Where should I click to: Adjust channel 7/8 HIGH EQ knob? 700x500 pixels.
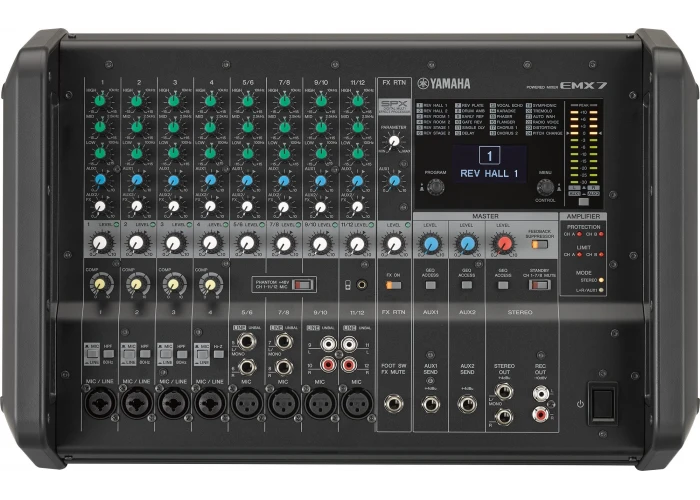284,100
